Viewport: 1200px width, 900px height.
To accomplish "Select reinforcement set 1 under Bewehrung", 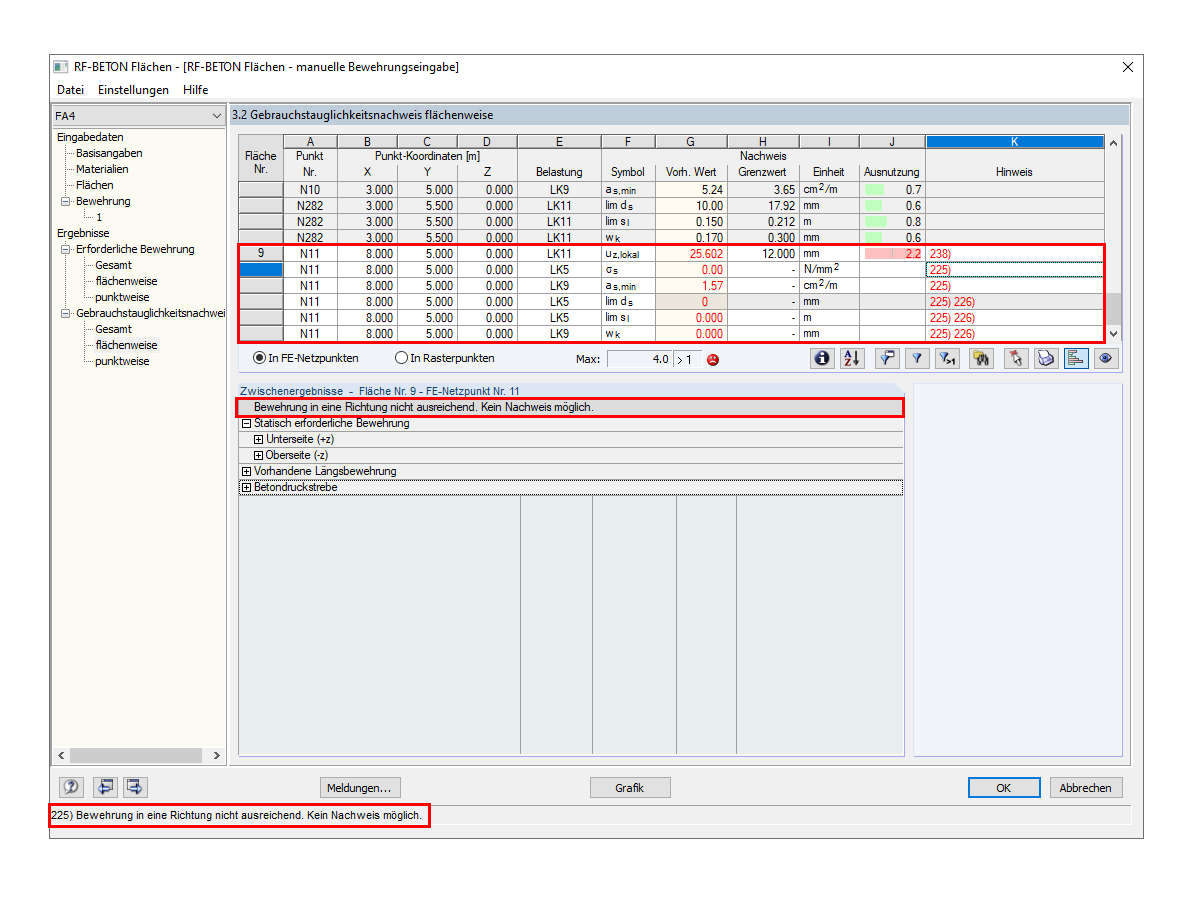I will click(x=99, y=217).
